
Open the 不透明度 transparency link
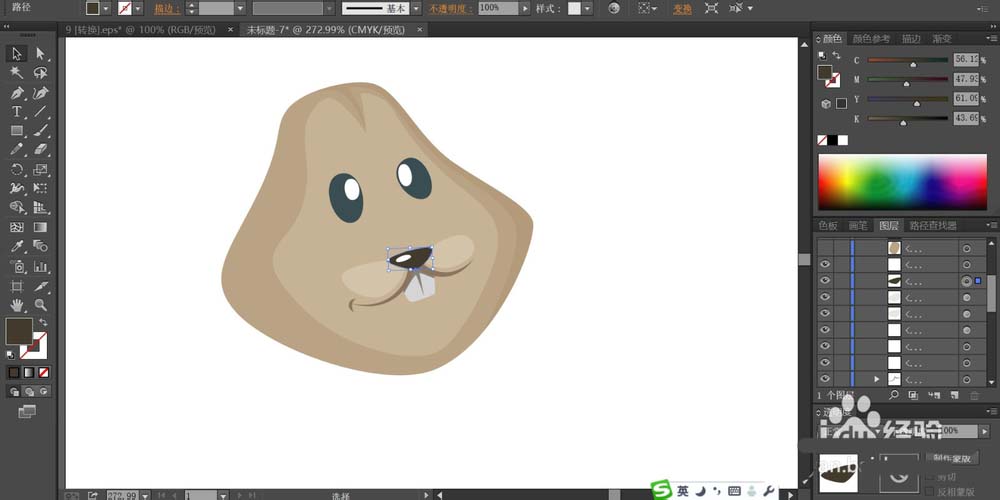tap(450, 9)
